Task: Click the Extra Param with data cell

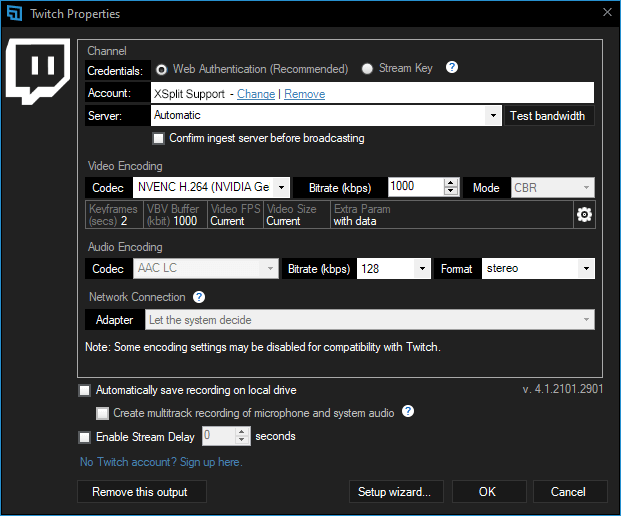Action: click(x=451, y=215)
